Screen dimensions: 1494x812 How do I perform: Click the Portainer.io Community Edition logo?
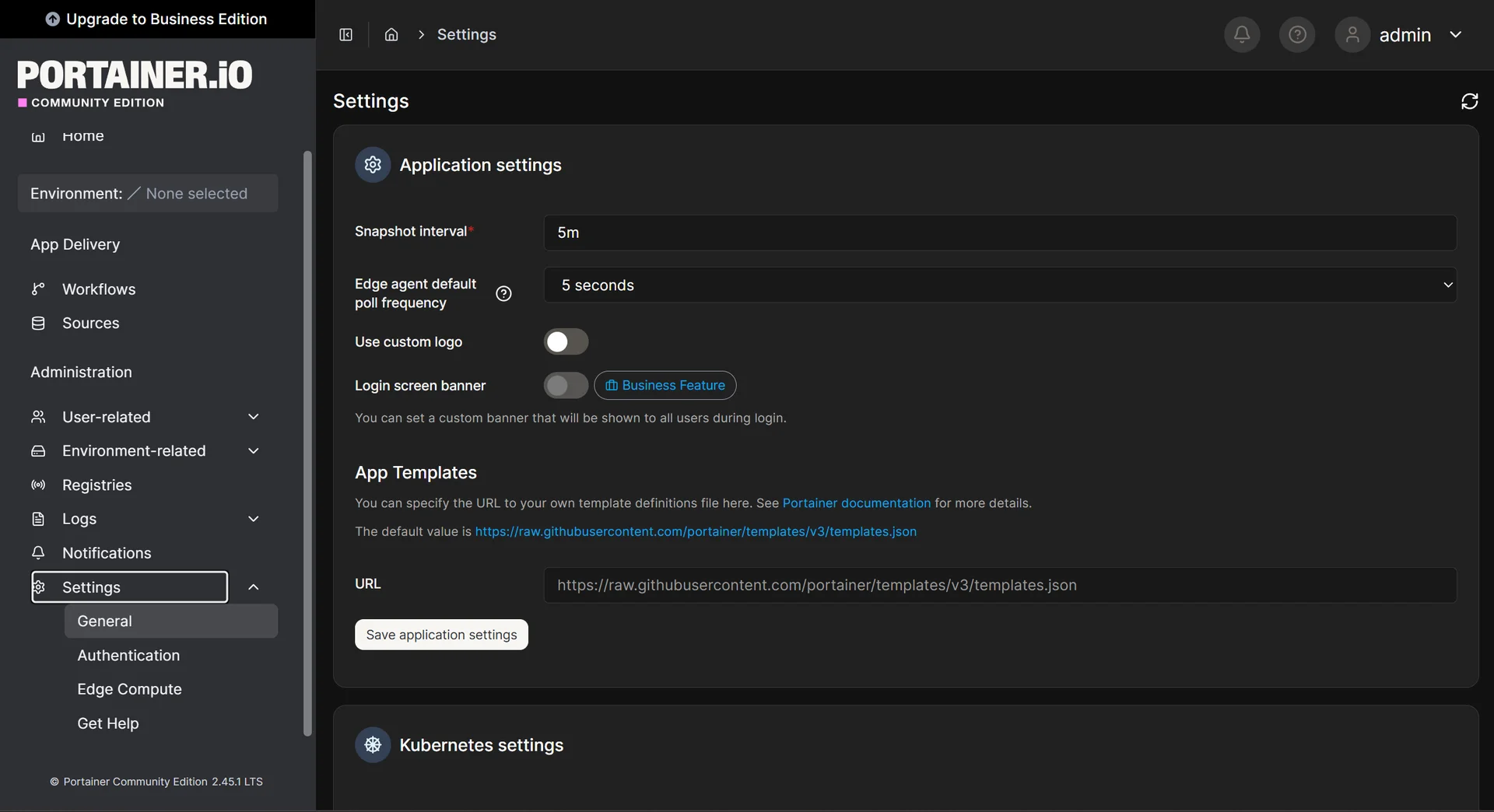point(135,84)
